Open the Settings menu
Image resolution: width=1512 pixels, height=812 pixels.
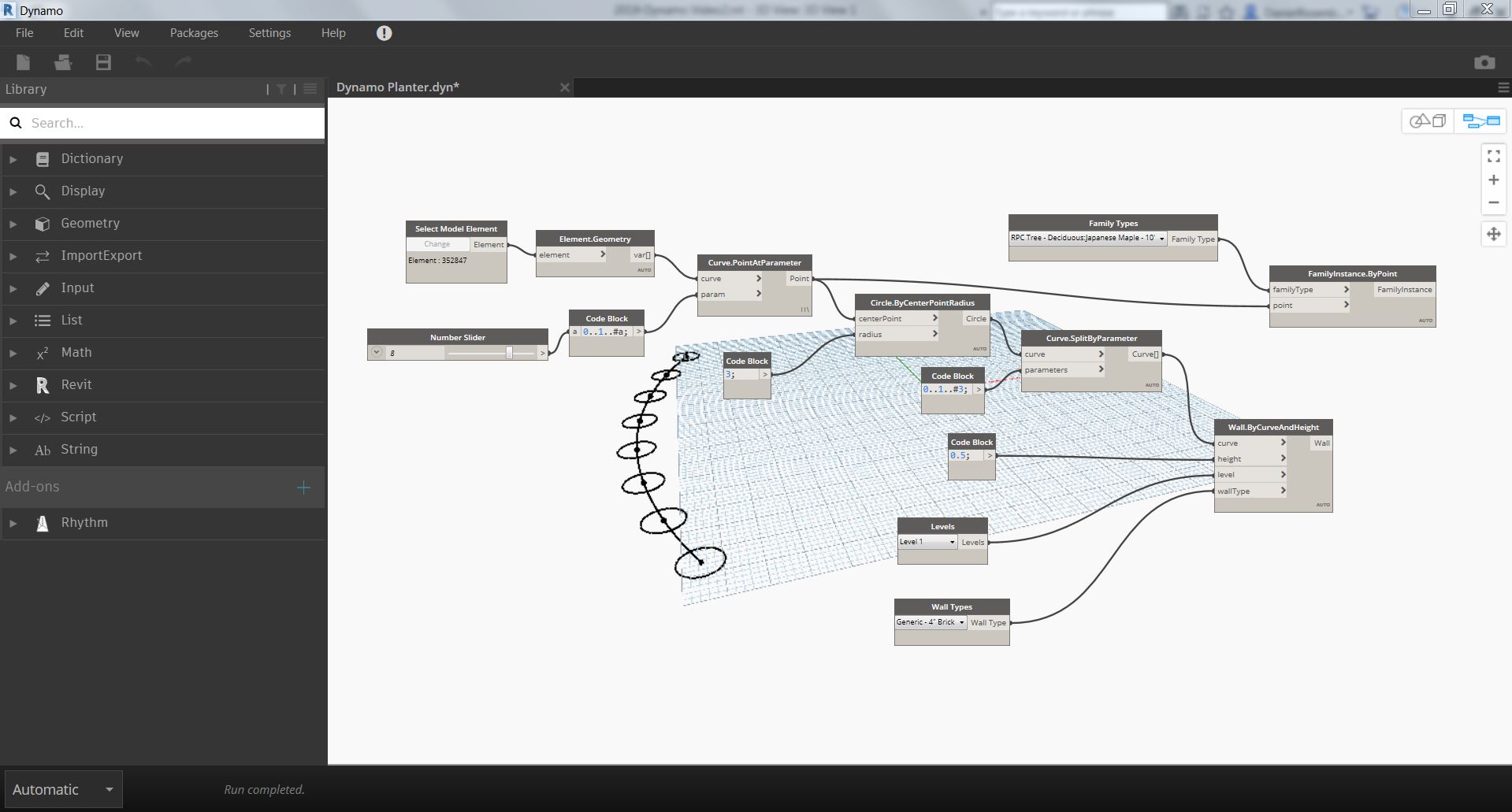(269, 33)
